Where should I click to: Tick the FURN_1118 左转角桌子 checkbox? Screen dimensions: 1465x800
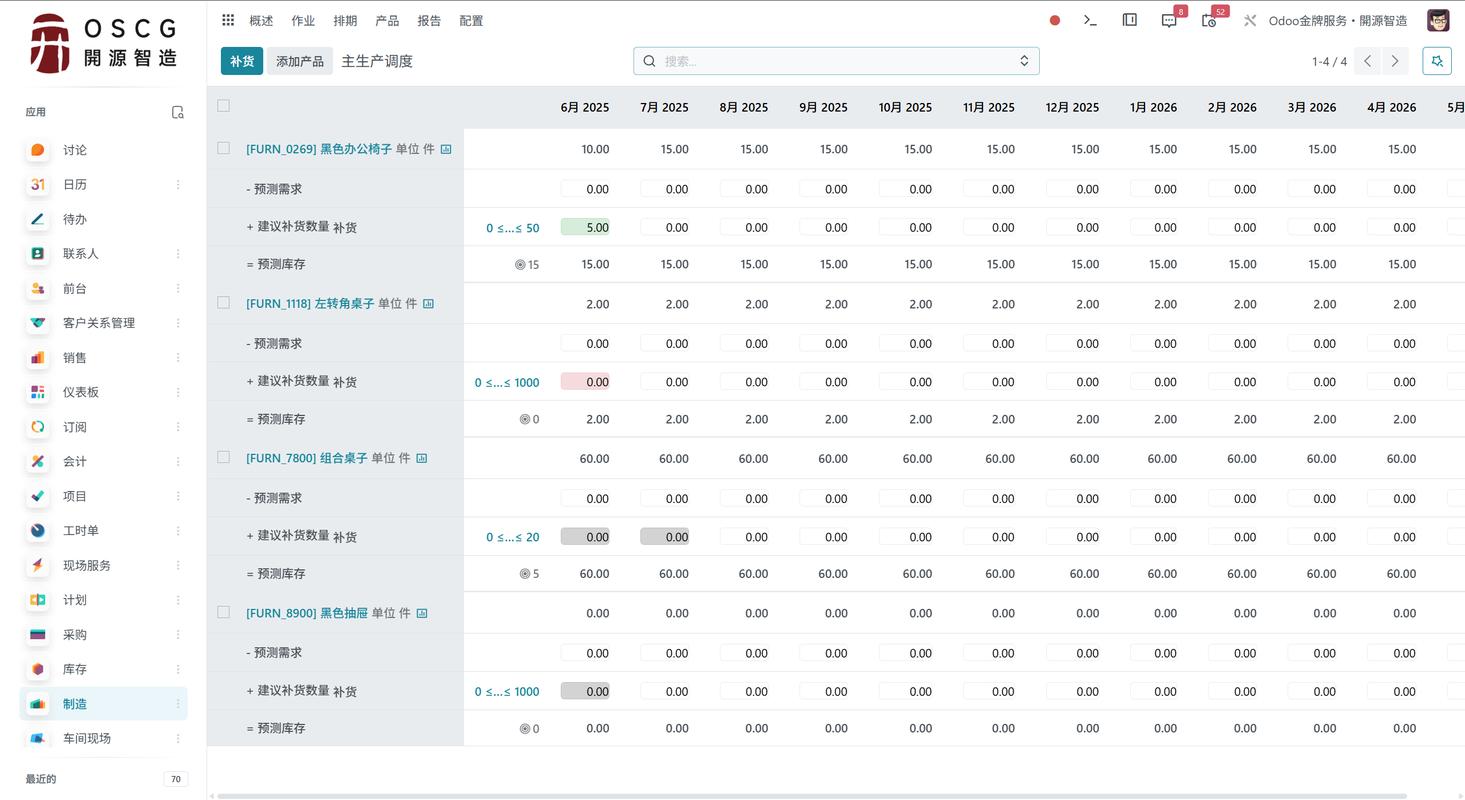pyautogui.click(x=223, y=303)
